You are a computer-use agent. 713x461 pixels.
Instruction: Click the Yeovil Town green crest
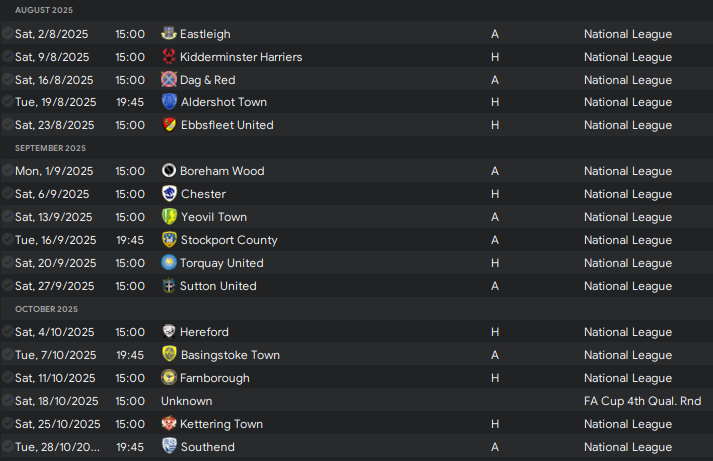(x=169, y=216)
